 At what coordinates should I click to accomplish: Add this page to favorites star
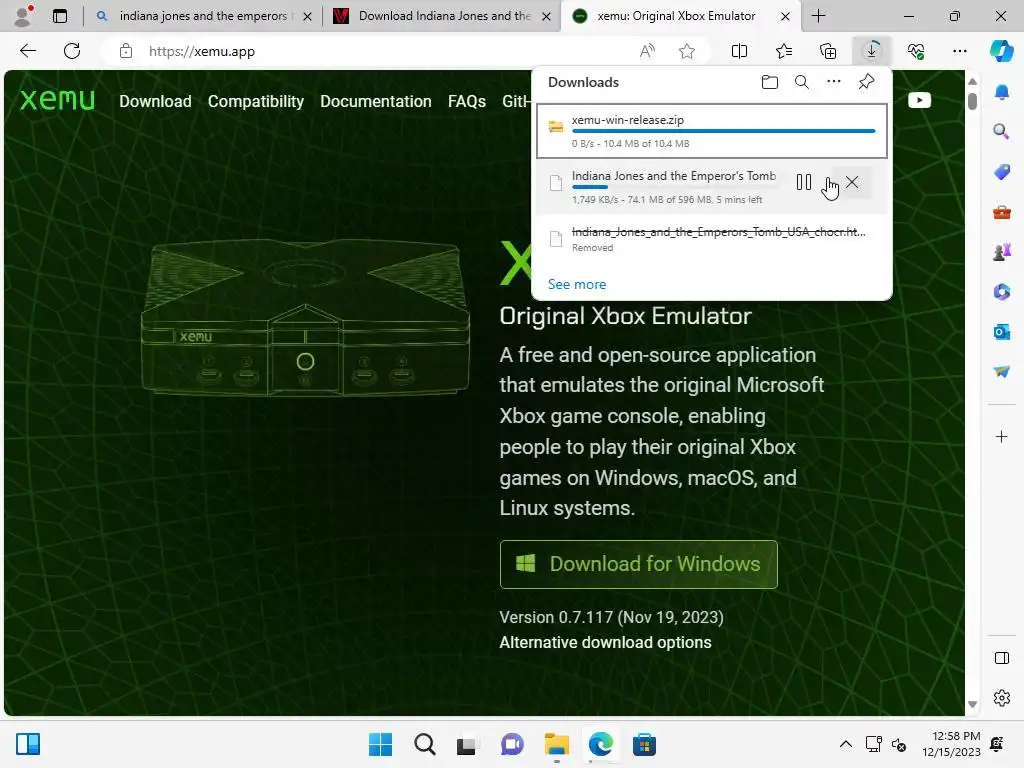pyautogui.click(x=686, y=51)
